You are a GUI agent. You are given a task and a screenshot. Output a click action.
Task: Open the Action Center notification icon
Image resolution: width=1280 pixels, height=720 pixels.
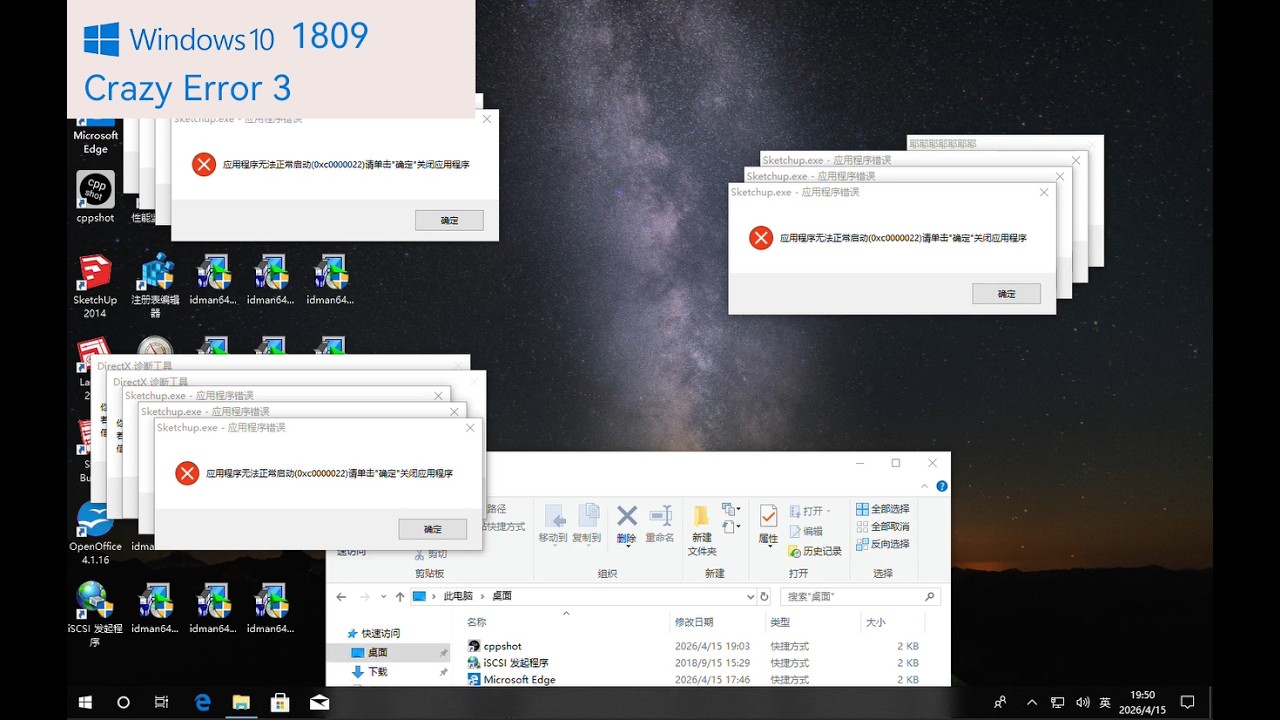(1188, 702)
